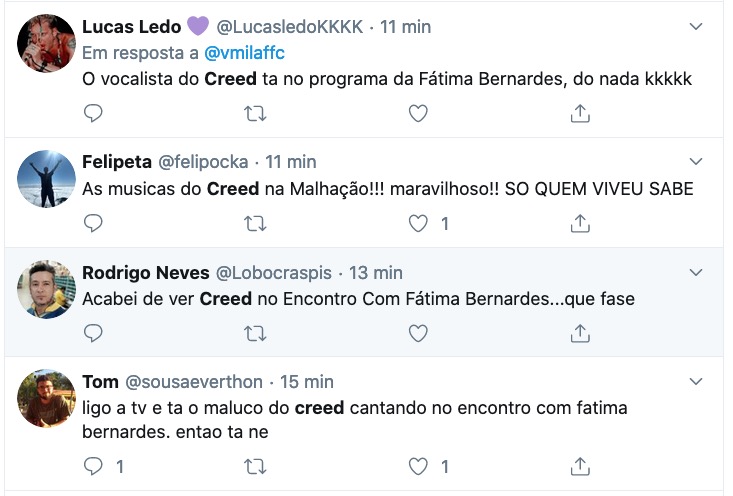Open Rodrigo Neves's profile name link
The height and width of the screenshot is (496, 733).
(x=146, y=272)
